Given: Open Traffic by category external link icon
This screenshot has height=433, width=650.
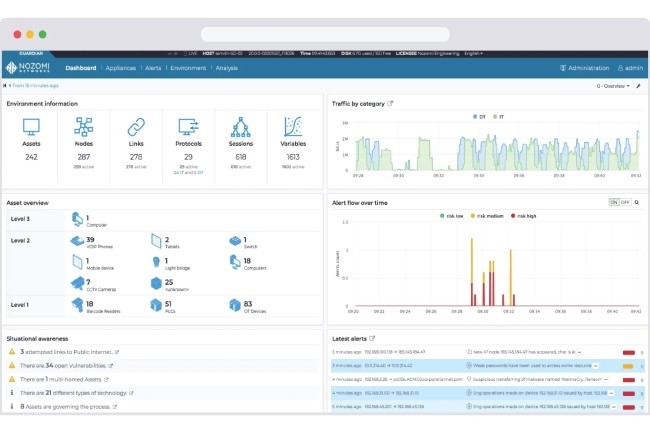Looking at the screenshot, I should pyautogui.click(x=390, y=103).
